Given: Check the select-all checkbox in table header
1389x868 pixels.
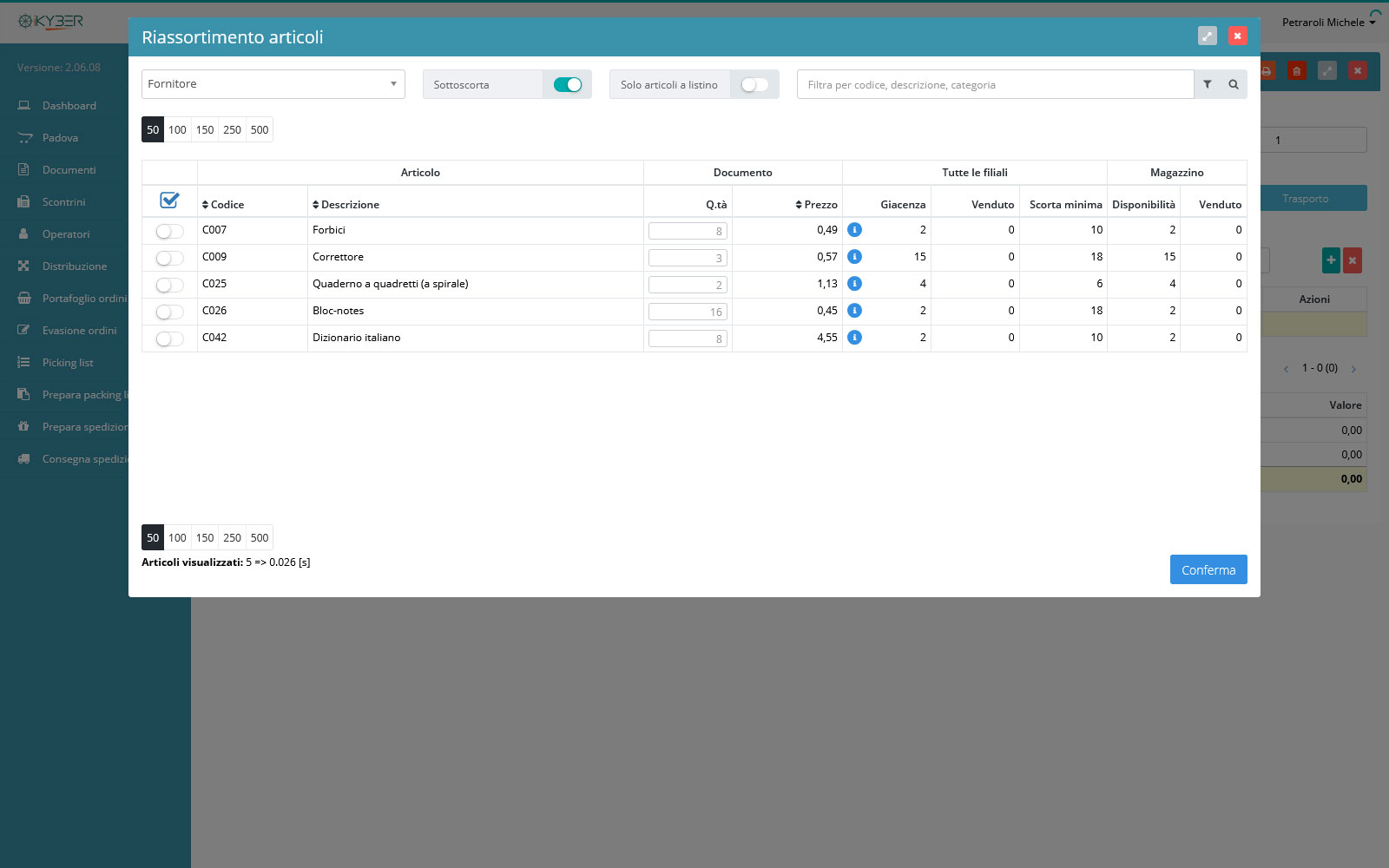Looking at the screenshot, I should (x=169, y=201).
